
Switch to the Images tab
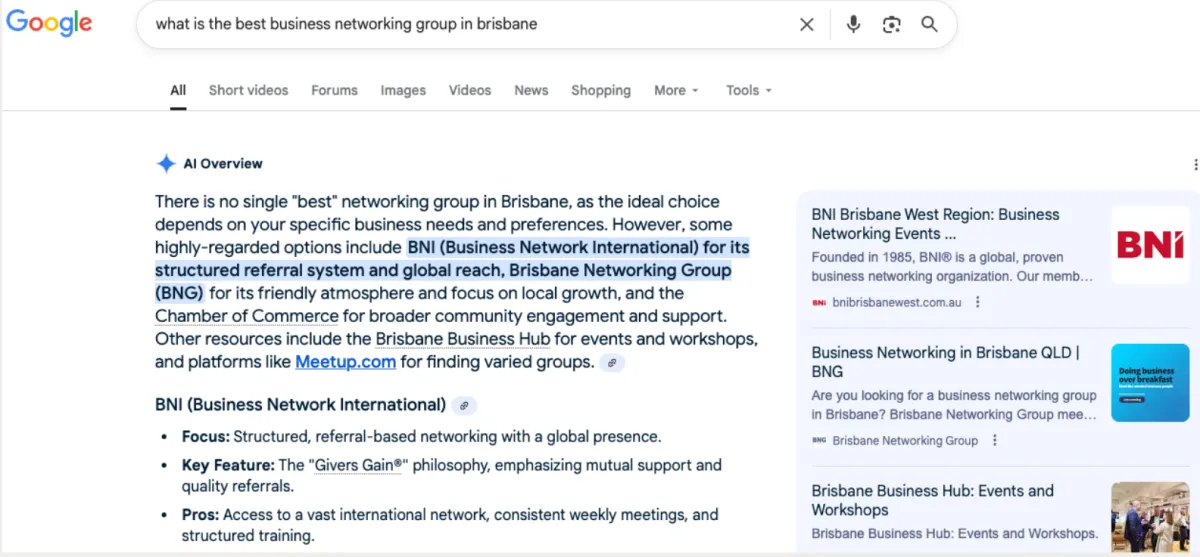(403, 90)
